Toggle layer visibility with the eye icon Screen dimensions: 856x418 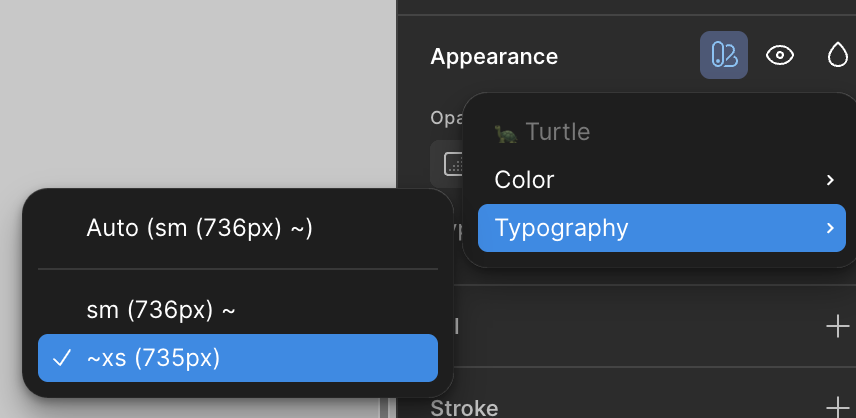780,56
